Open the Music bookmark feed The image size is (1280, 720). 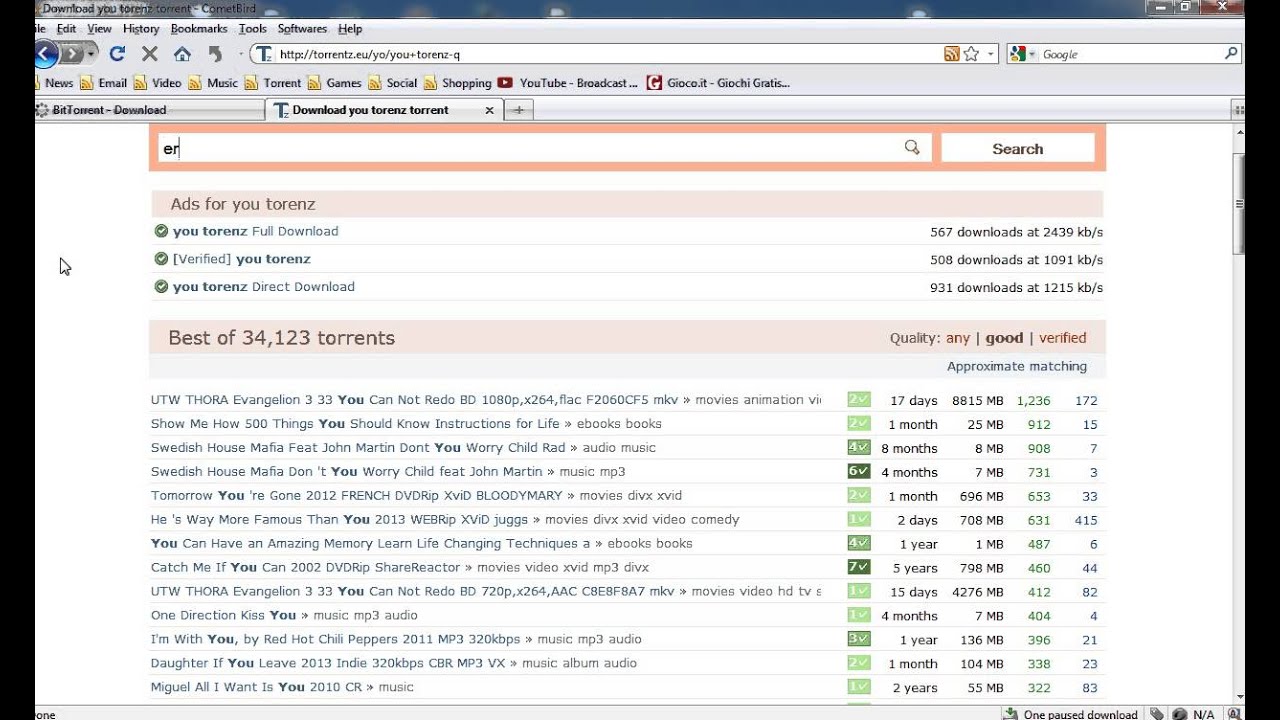pyautogui.click(x=214, y=83)
